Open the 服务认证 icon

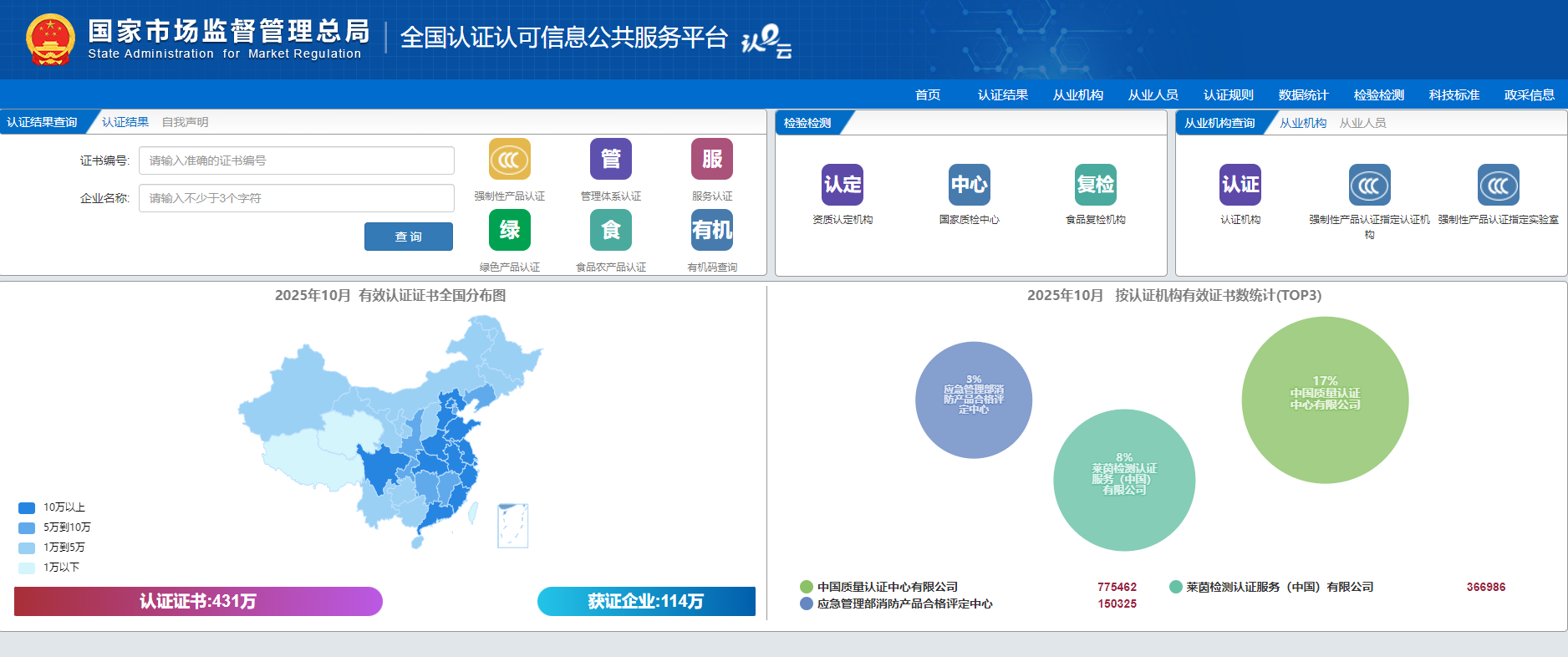pyautogui.click(x=711, y=159)
